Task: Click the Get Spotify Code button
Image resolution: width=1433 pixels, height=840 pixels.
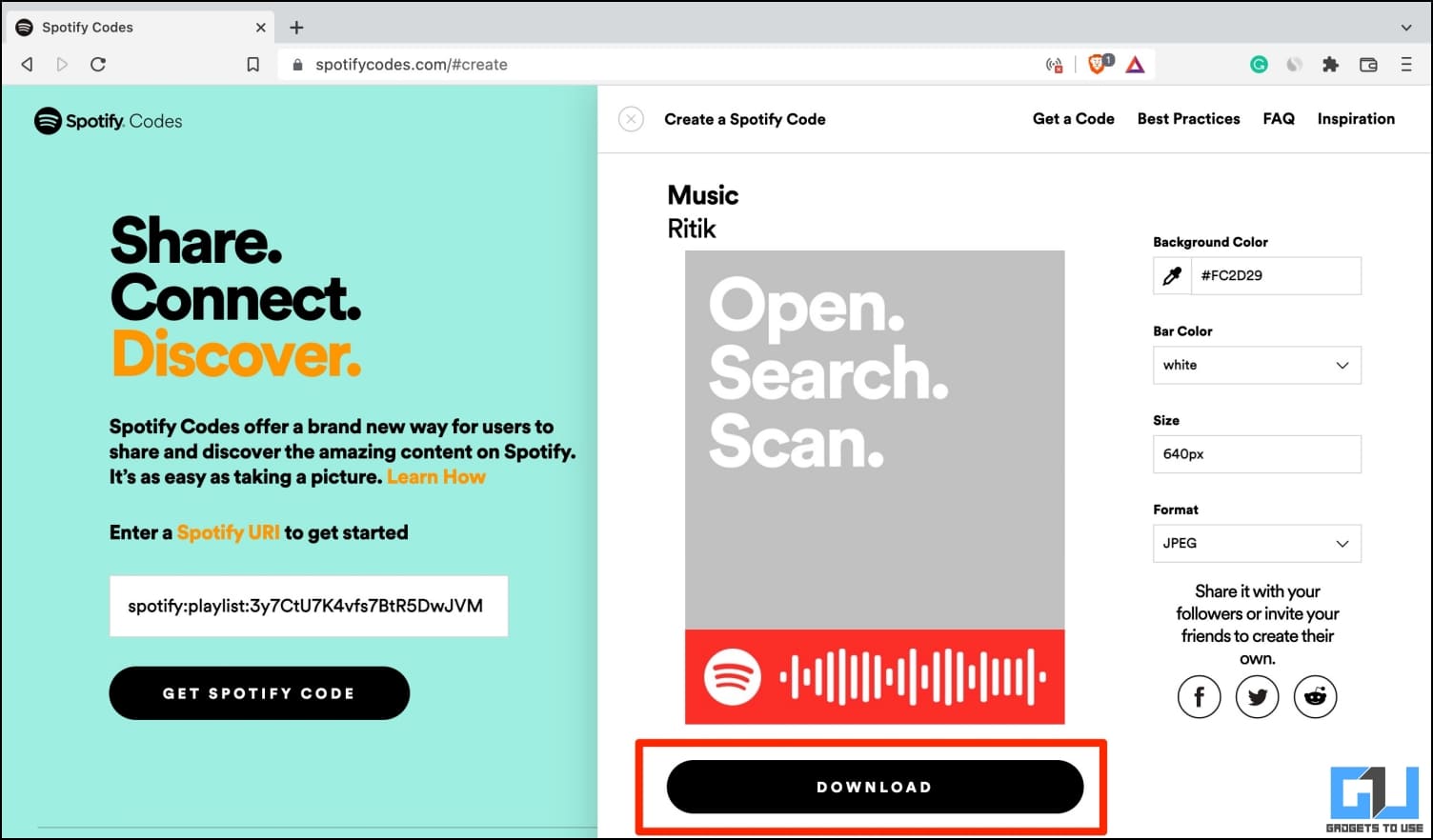Action: click(259, 692)
